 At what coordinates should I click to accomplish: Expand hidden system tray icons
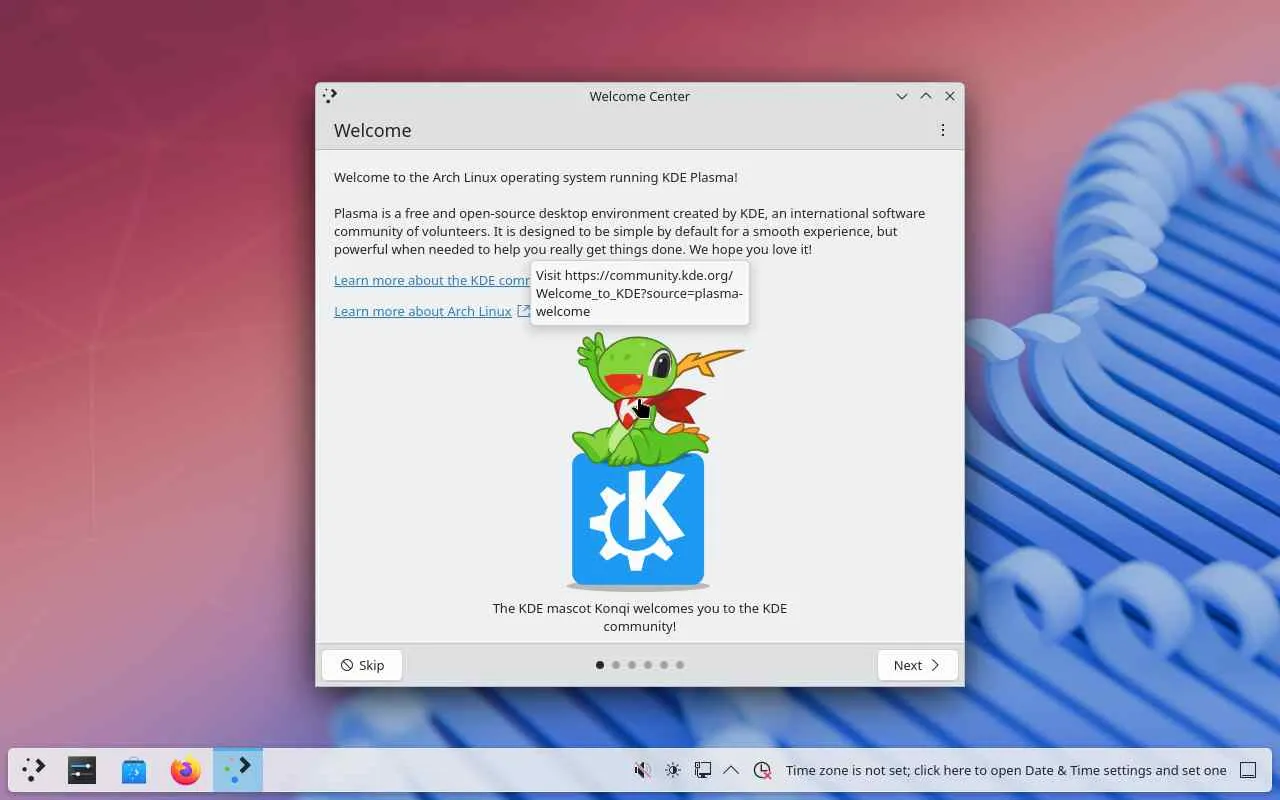tap(731, 770)
